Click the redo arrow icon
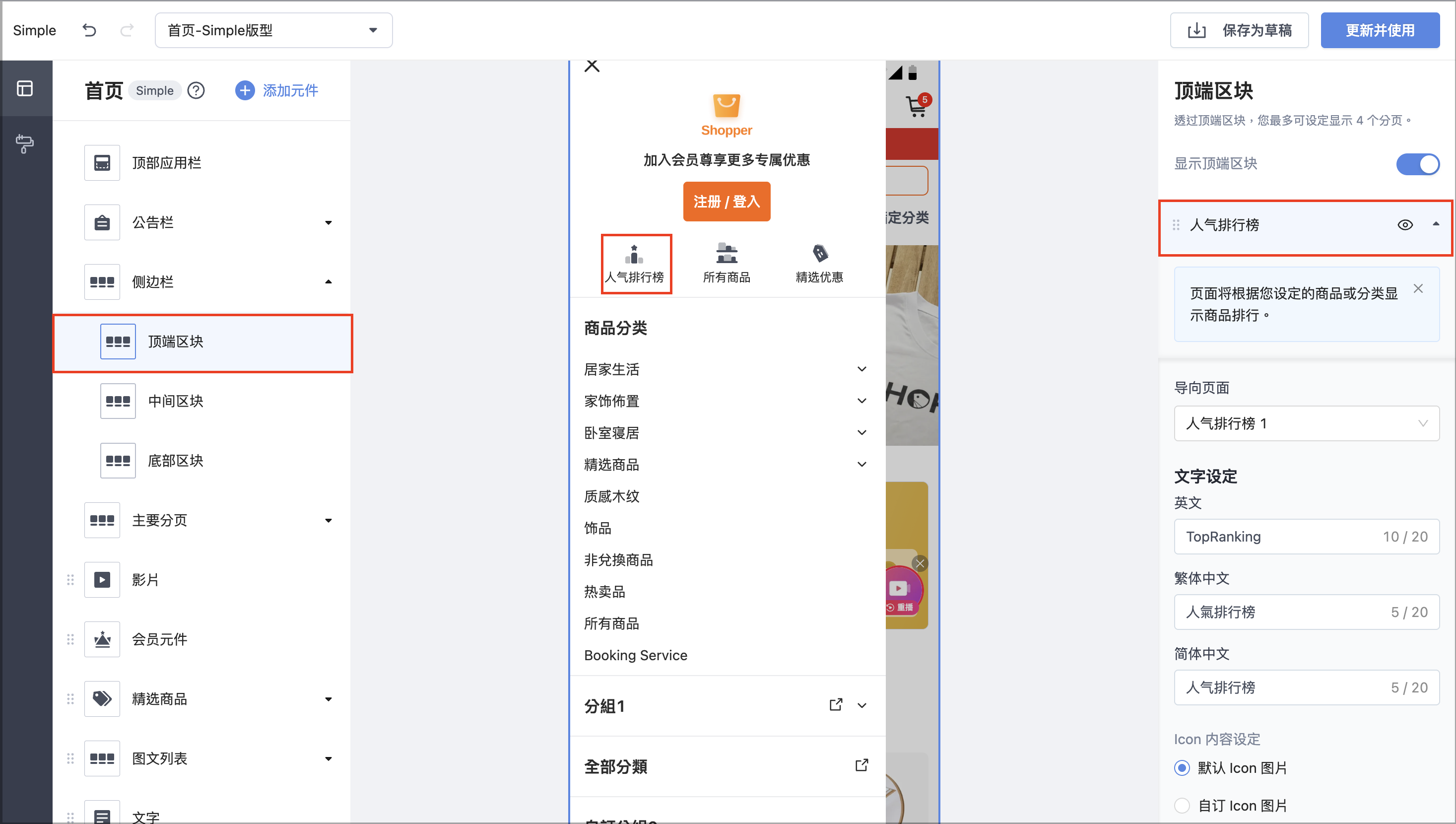This screenshot has height=824, width=1456. click(x=127, y=30)
